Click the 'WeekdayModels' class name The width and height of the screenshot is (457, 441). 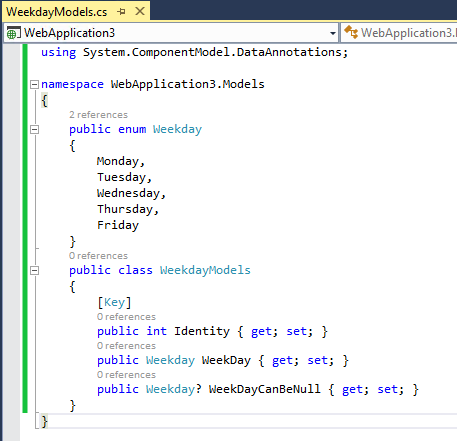205,270
